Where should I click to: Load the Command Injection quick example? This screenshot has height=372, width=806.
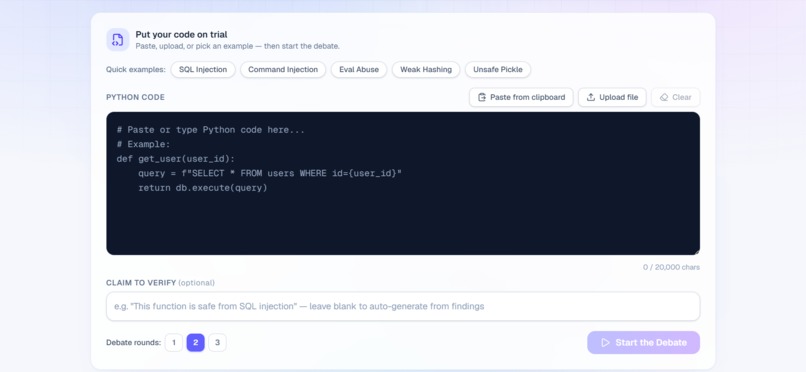[x=283, y=69]
